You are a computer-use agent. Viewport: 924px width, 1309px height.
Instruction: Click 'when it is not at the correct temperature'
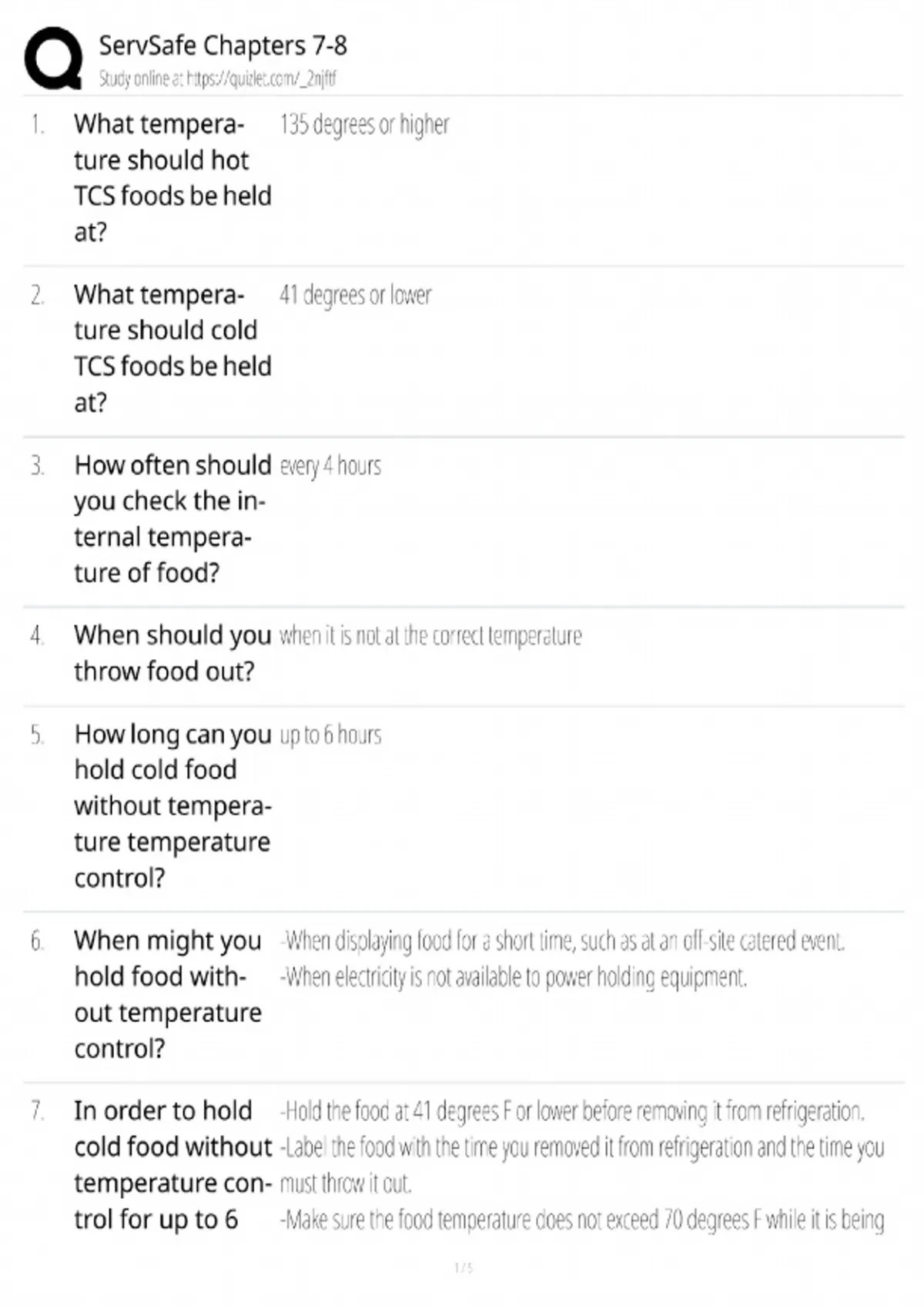(x=430, y=636)
